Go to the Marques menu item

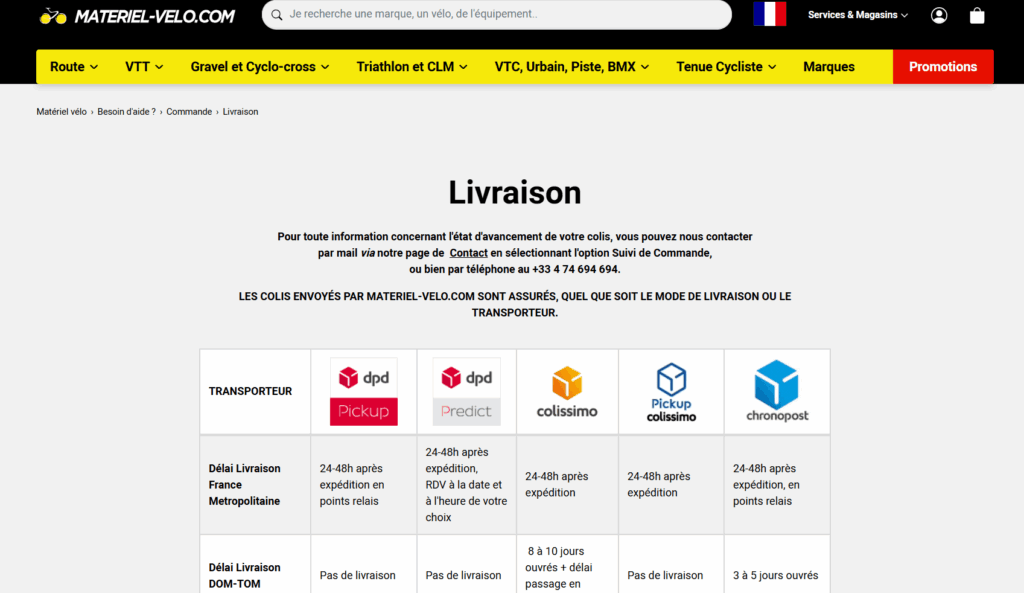(829, 67)
